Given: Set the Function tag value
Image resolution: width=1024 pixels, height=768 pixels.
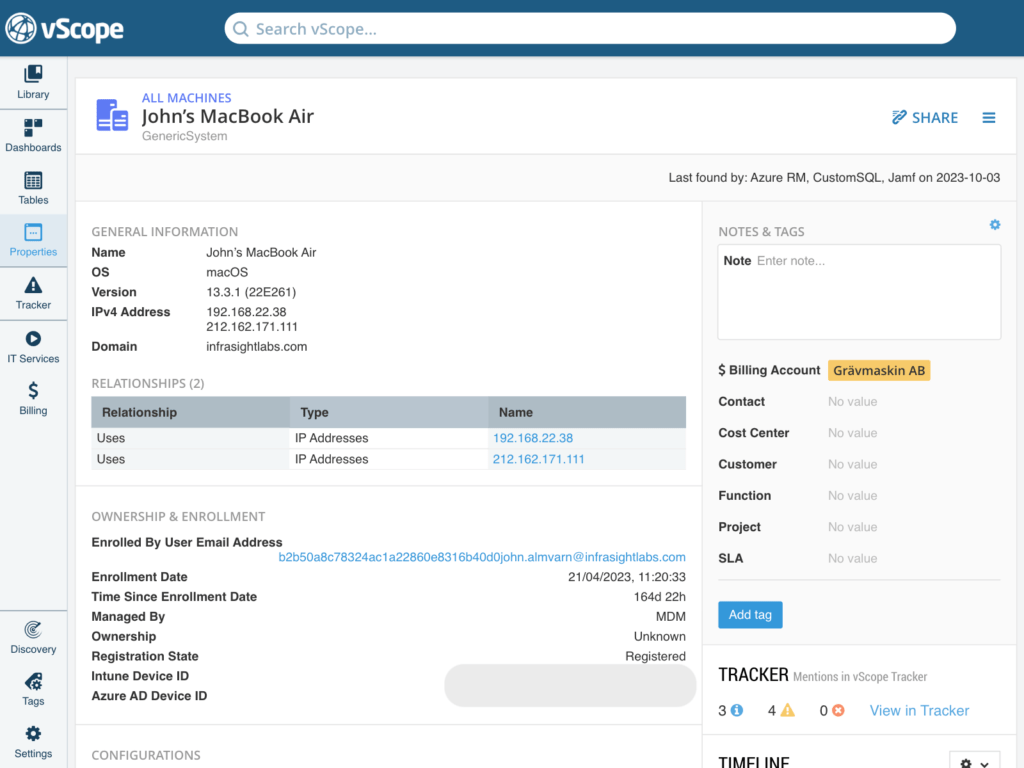Looking at the screenshot, I should [x=852, y=496].
